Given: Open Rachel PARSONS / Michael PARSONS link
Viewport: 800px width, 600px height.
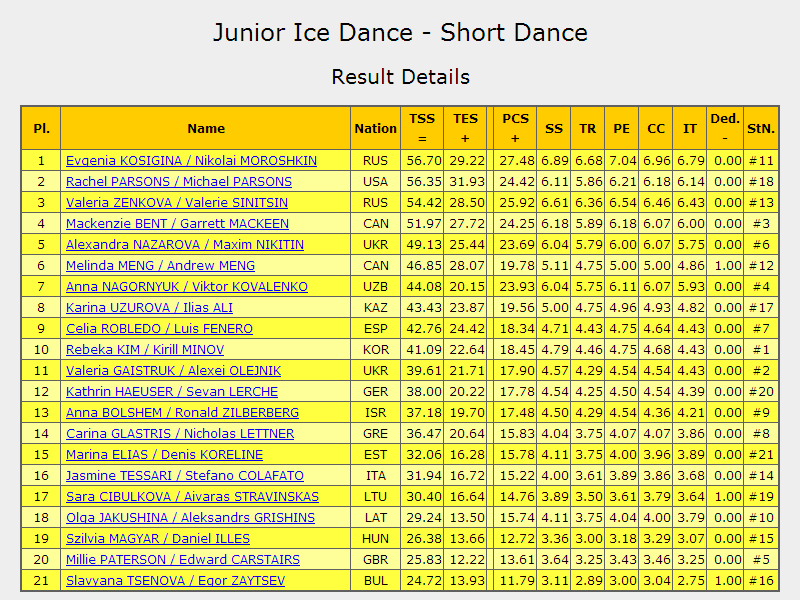Looking at the screenshot, I should [x=179, y=182].
